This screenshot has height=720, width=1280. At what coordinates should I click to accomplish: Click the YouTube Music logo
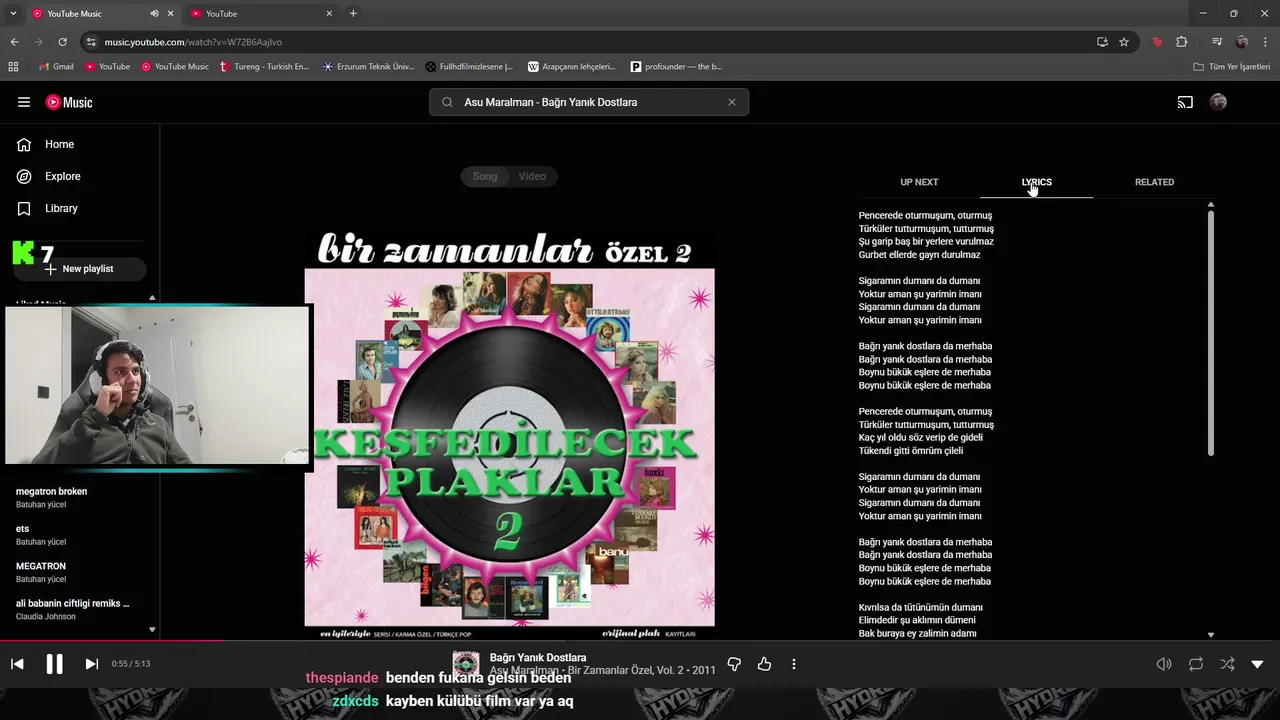tap(69, 102)
